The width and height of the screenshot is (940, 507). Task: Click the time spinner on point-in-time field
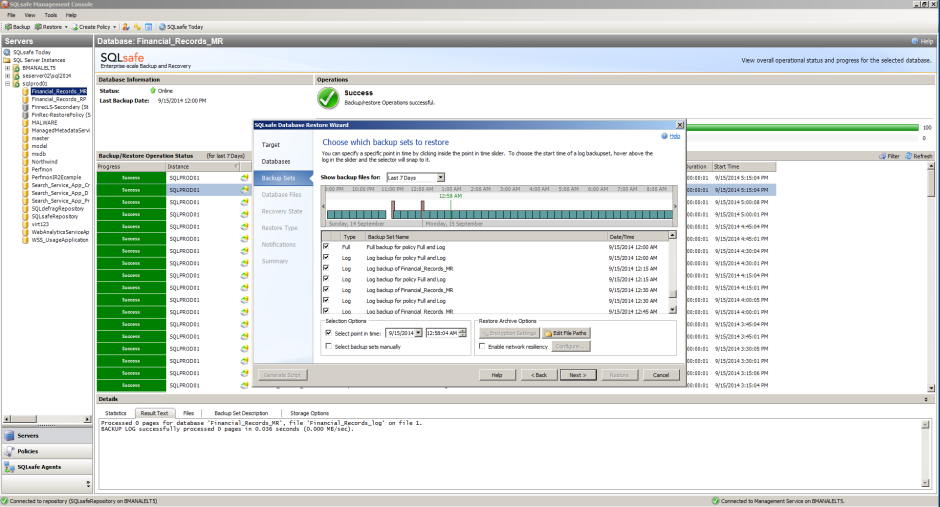click(x=462, y=333)
